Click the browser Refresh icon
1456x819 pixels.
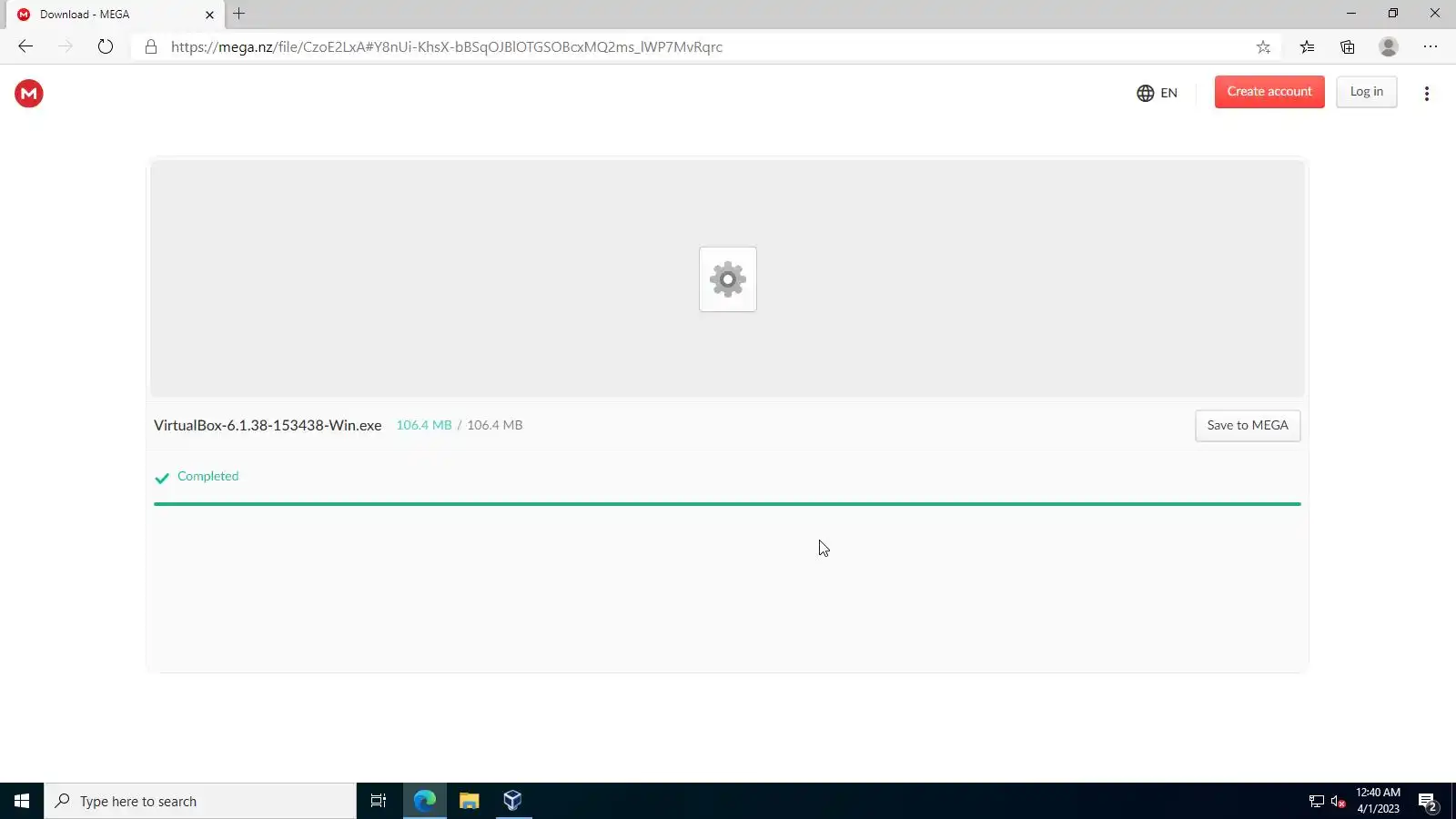point(106,46)
